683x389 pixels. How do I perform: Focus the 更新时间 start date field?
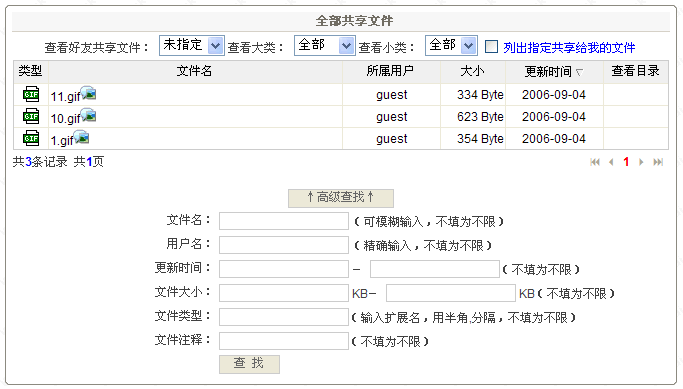pyautogui.click(x=284, y=269)
